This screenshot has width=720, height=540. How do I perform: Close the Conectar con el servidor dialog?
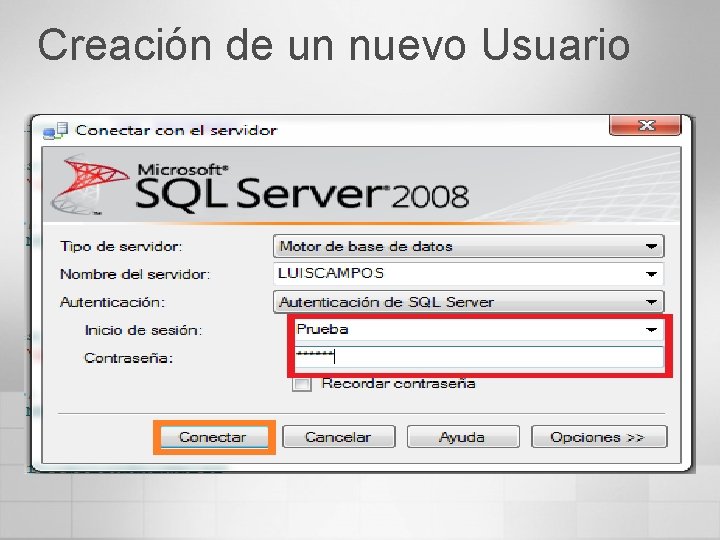645,125
